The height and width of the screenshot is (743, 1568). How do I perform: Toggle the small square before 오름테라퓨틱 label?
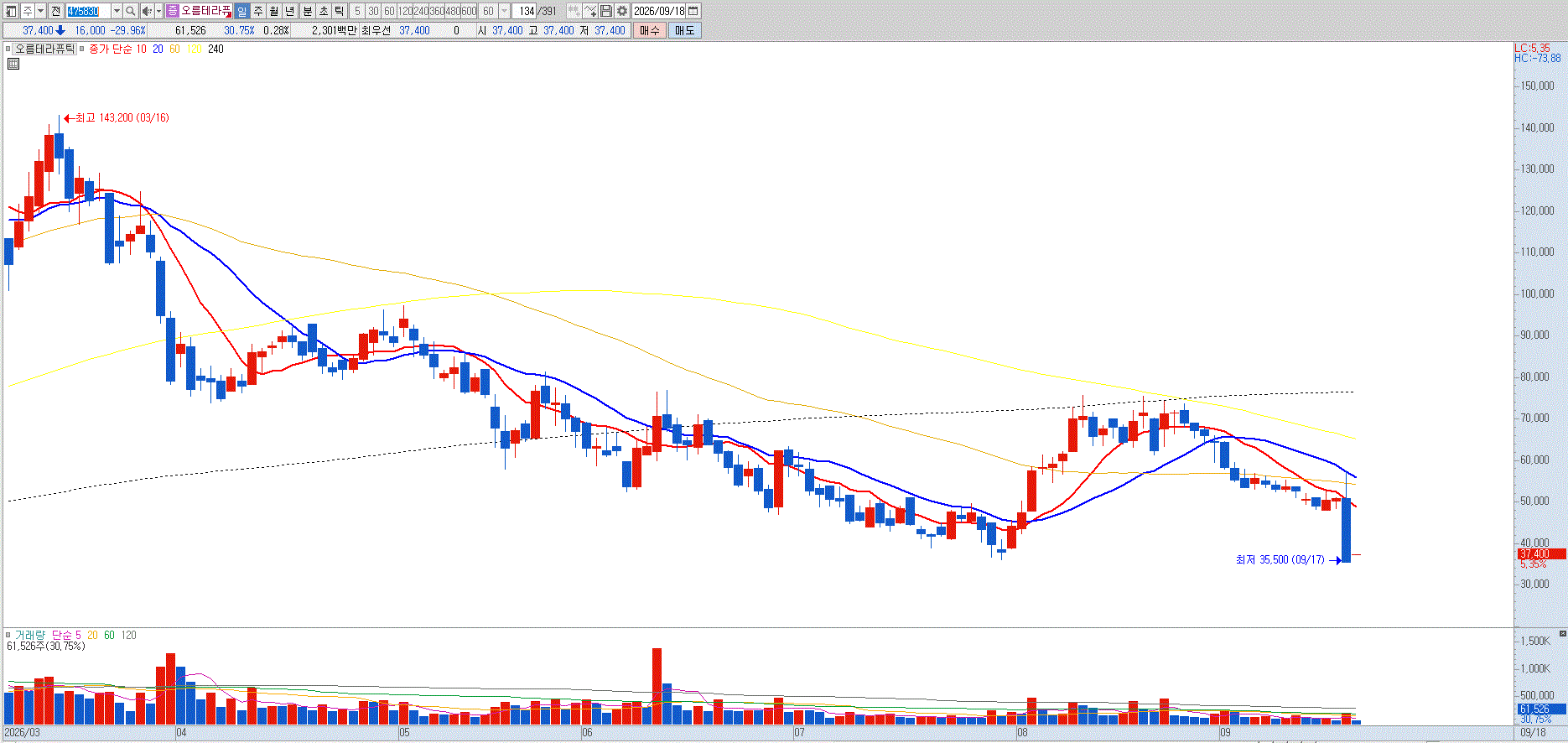(x=8, y=49)
